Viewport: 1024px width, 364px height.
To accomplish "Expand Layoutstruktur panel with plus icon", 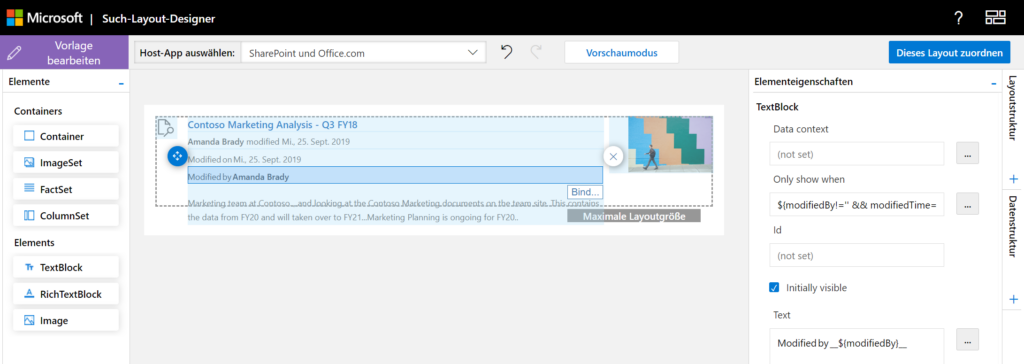I will point(1014,179).
